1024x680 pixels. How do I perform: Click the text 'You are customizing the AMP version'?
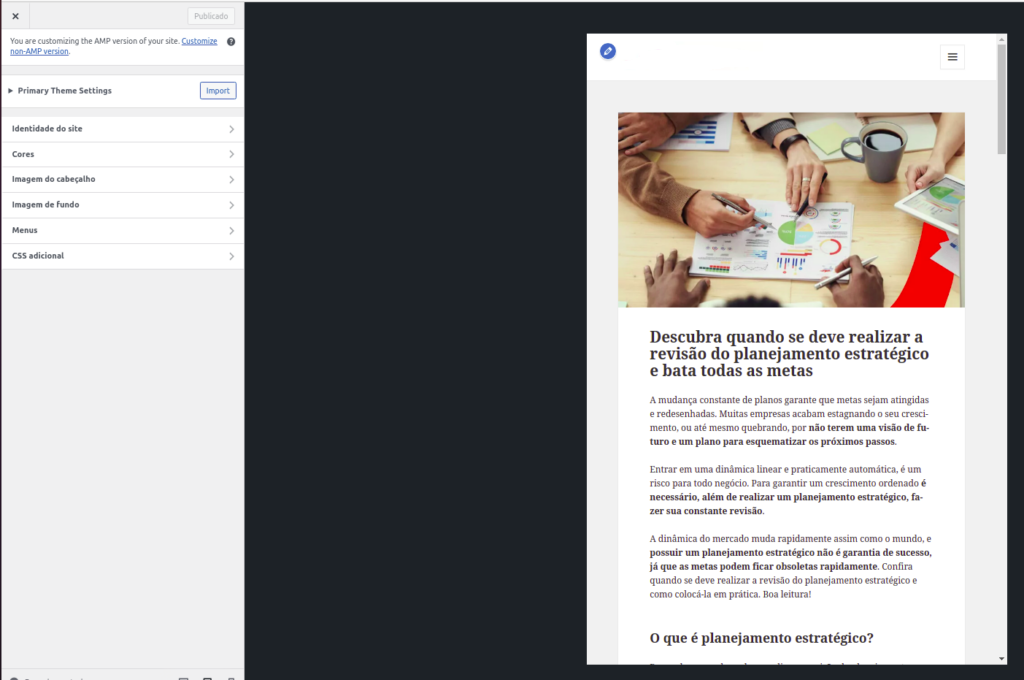point(95,41)
